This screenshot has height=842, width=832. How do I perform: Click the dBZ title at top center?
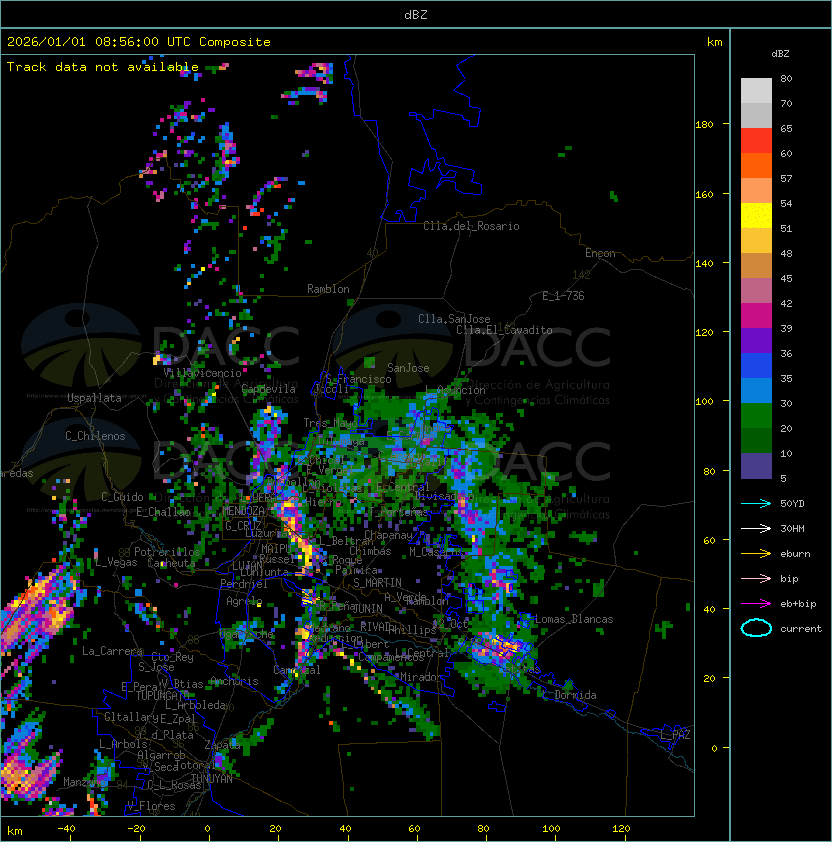click(x=416, y=14)
